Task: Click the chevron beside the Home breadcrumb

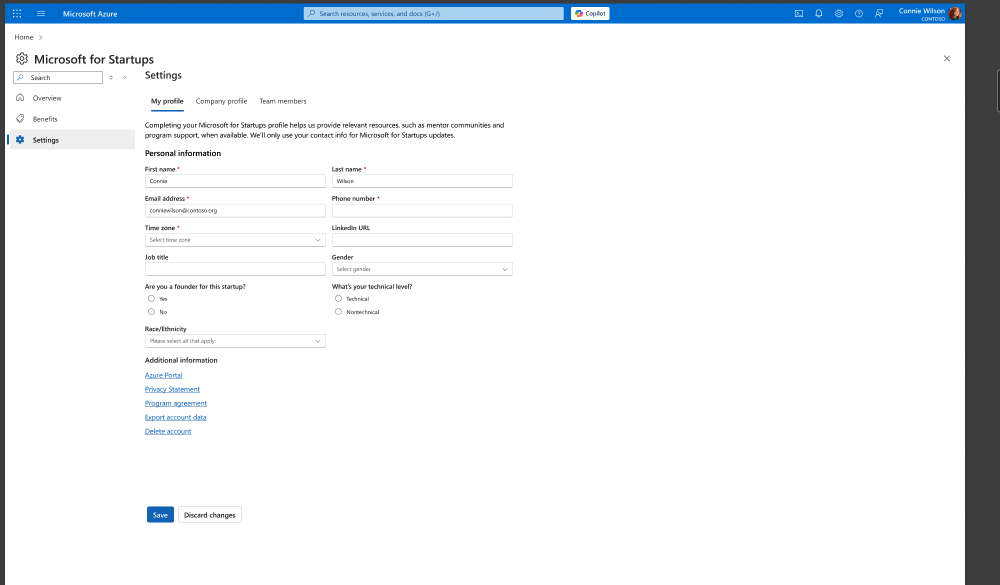Action: tap(41, 37)
